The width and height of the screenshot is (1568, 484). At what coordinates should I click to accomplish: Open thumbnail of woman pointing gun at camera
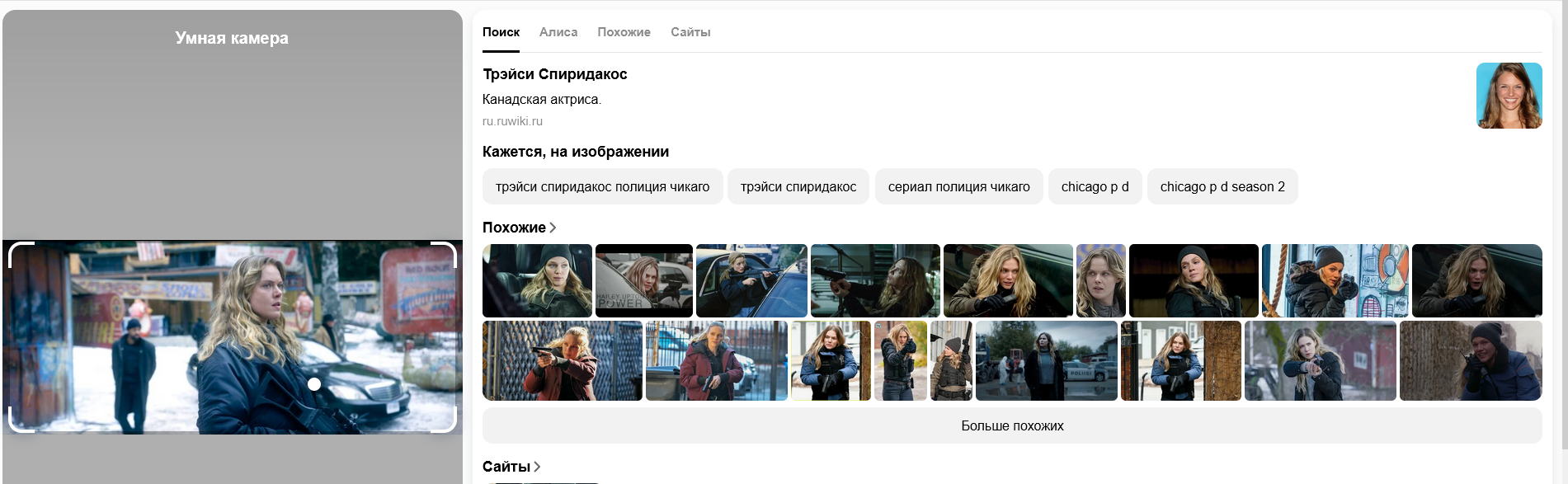(x=1320, y=360)
